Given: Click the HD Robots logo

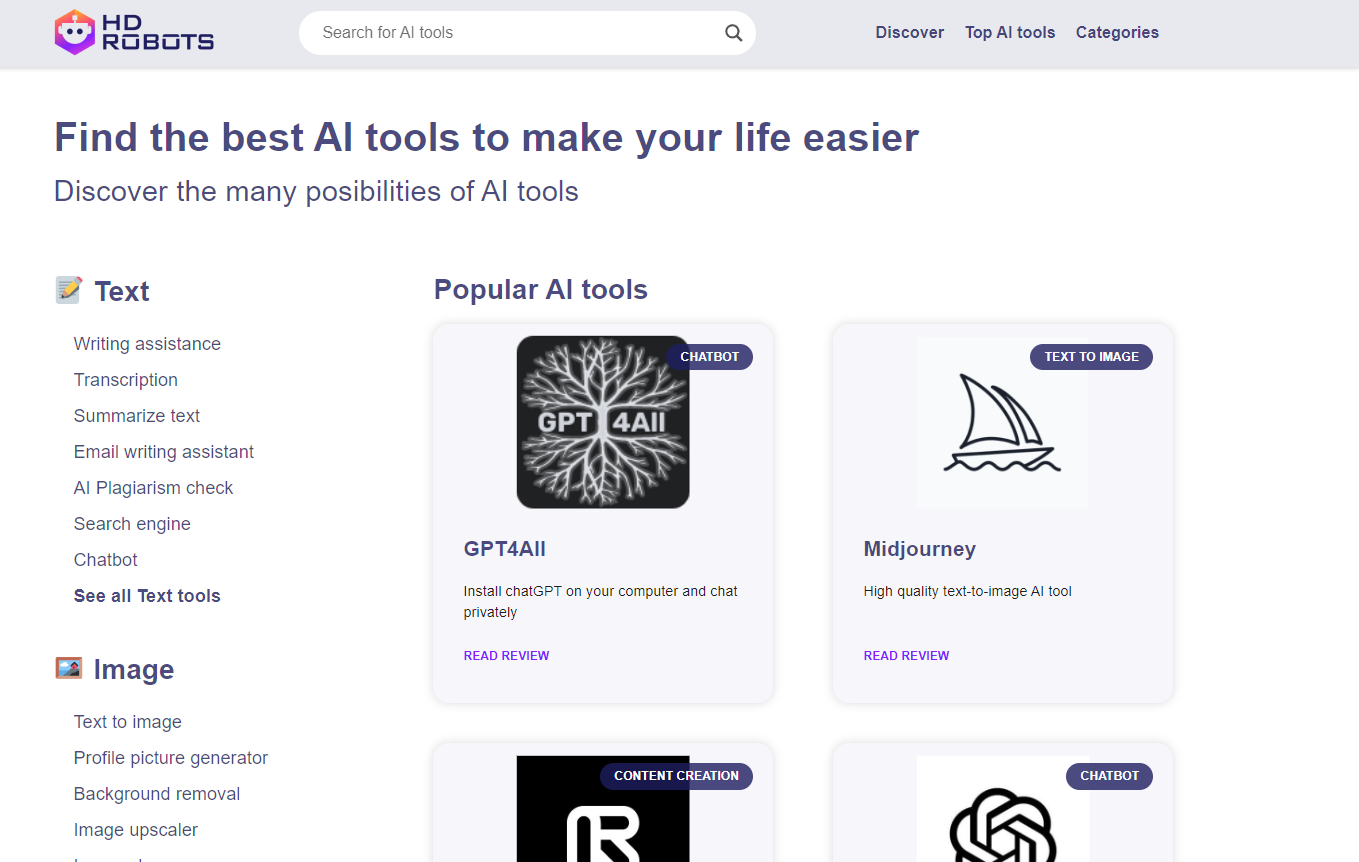Looking at the screenshot, I should (x=134, y=32).
